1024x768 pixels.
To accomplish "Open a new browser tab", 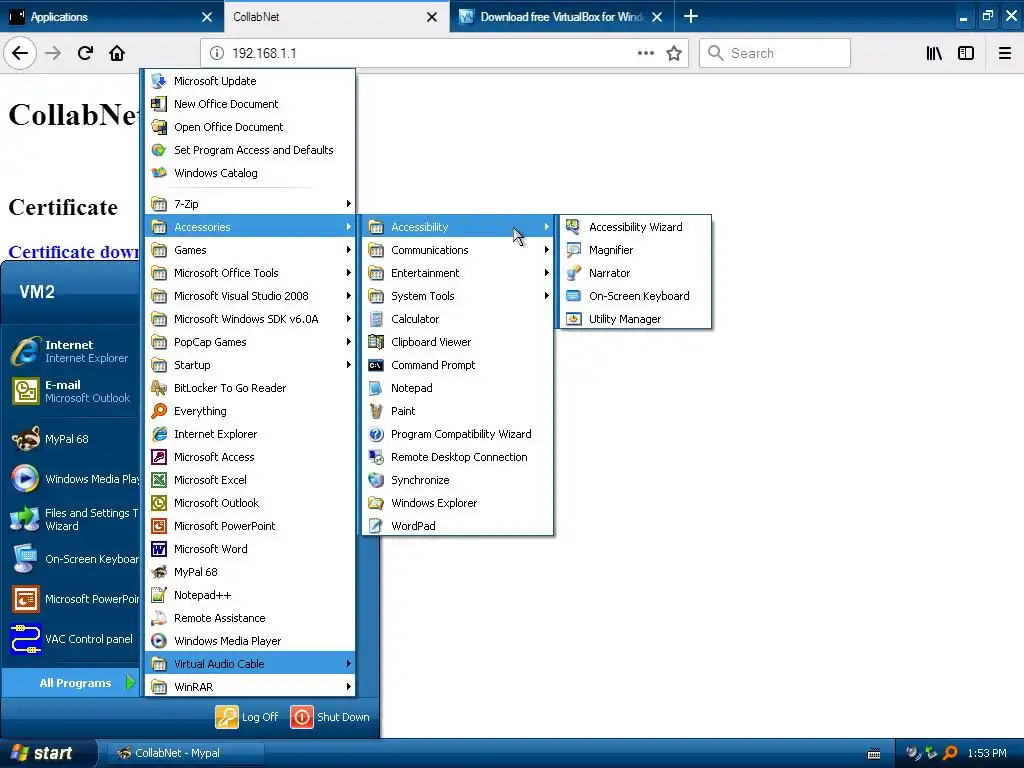I will [690, 16].
